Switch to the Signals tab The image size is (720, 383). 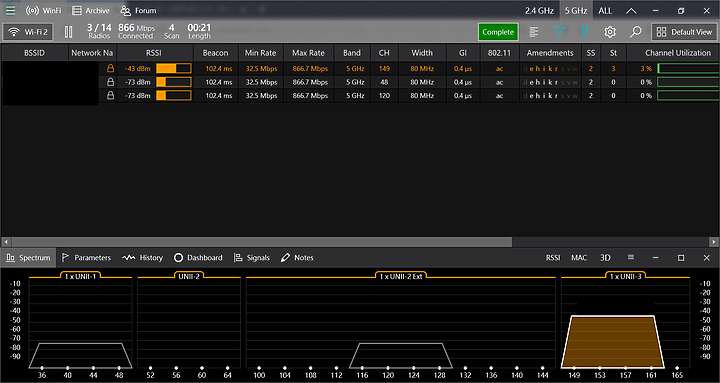point(252,258)
